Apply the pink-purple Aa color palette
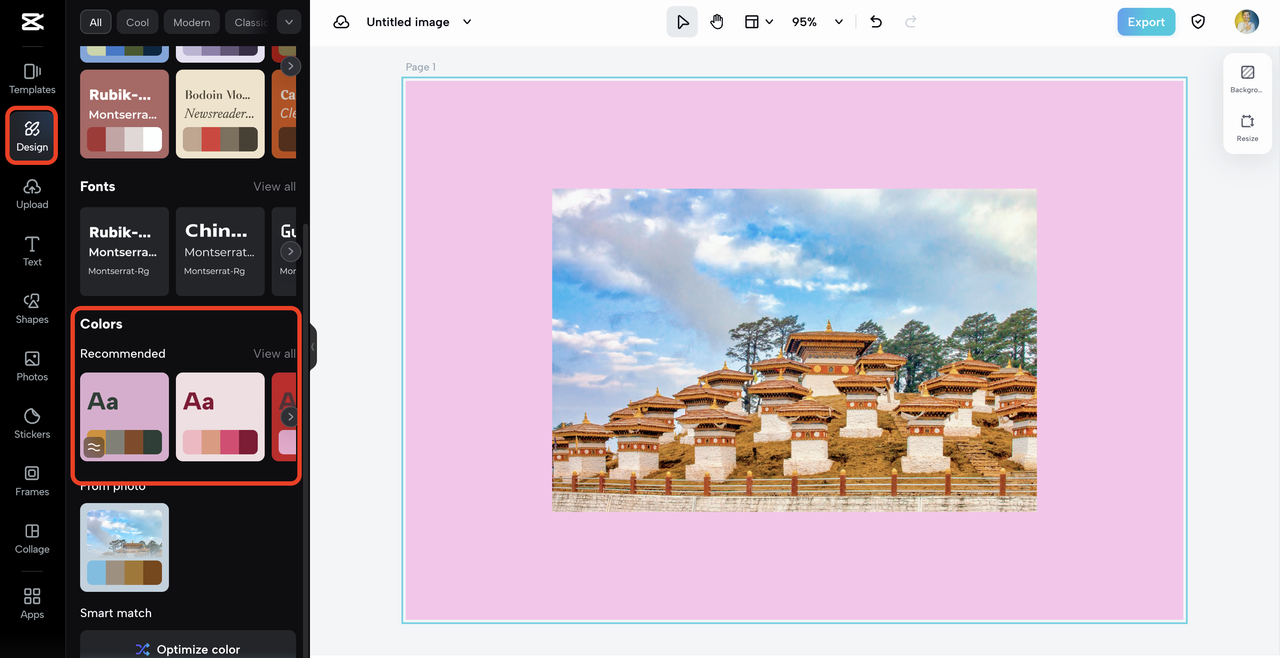Viewport: 1280px width, 658px height. pyautogui.click(x=124, y=417)
